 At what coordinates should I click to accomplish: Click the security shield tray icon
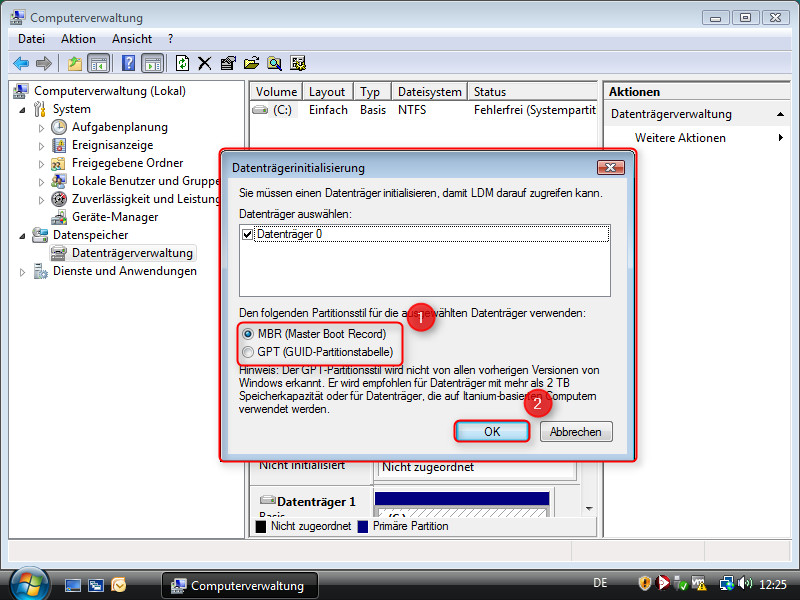coord(644,583)
